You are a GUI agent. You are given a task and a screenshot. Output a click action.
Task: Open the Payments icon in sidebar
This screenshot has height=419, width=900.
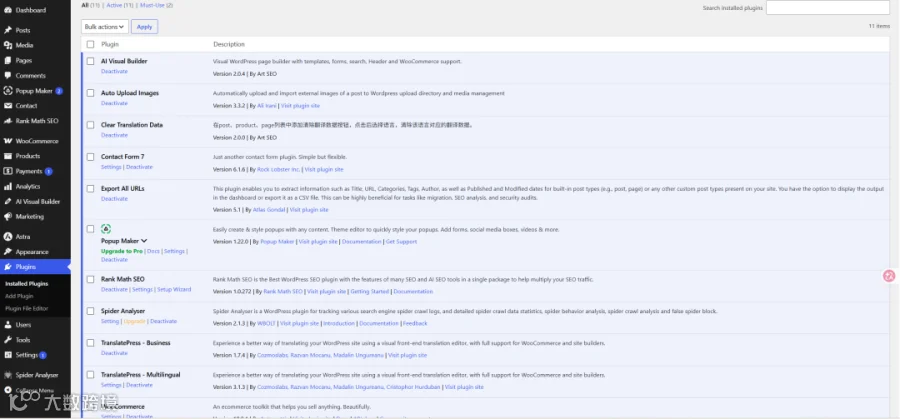pyautogui.click(x=7, y=171)
